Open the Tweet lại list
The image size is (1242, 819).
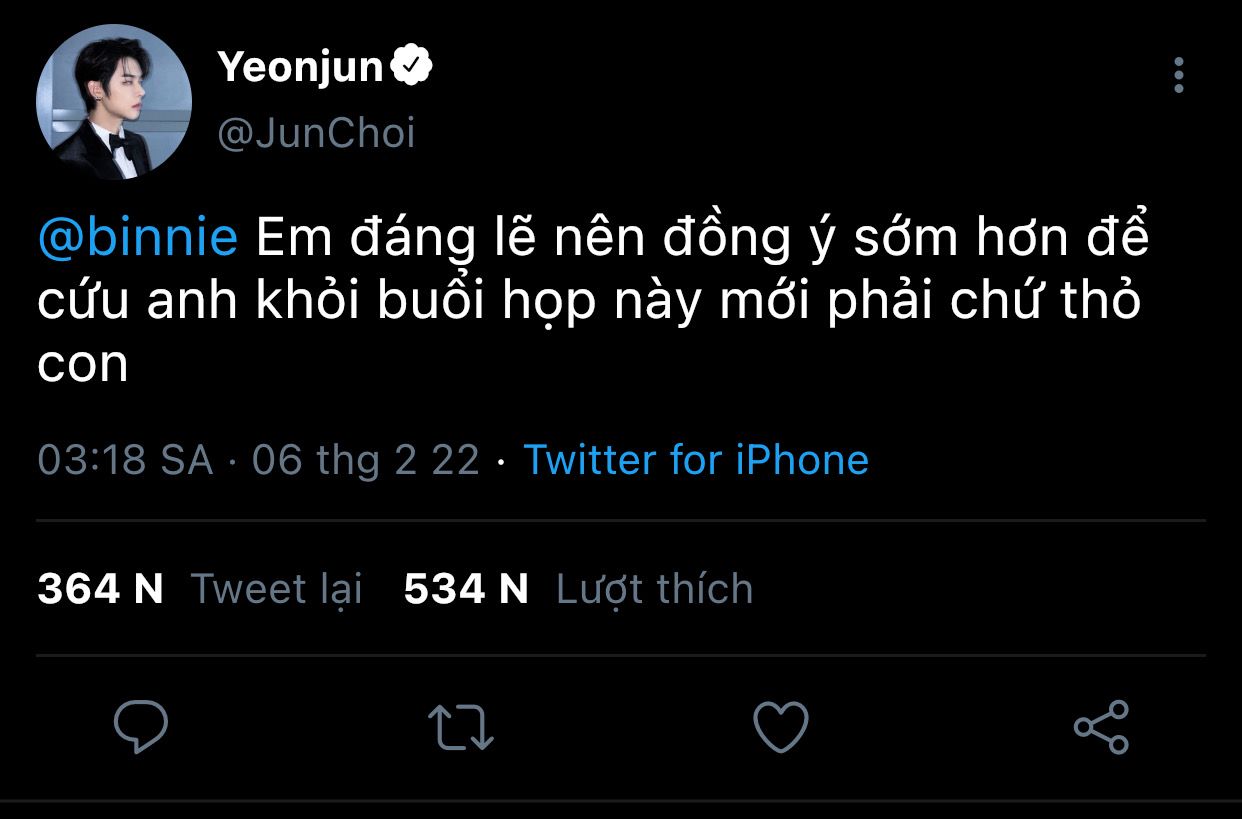point(276,588)
